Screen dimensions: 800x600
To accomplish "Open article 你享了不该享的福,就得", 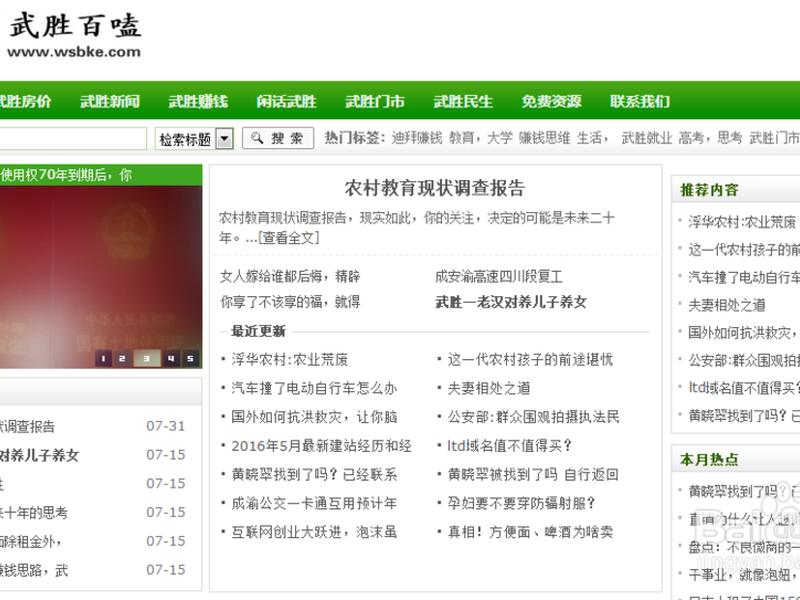I will pyautogui.click(x=290, y=302).
